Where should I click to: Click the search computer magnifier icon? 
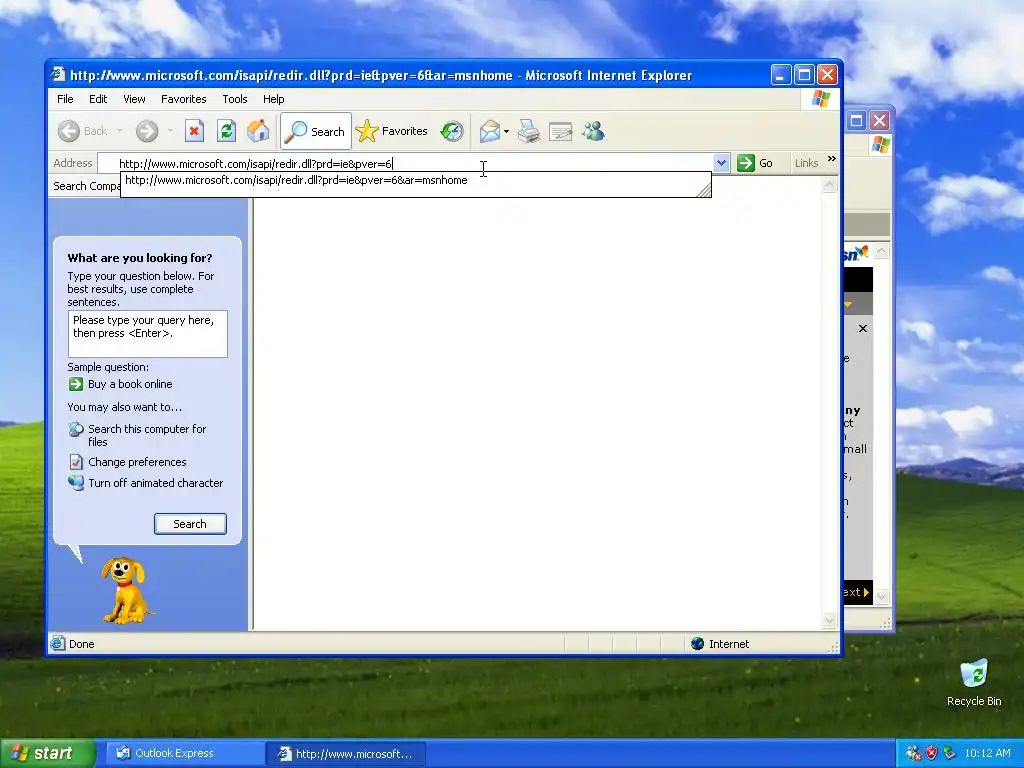[76, 429]
